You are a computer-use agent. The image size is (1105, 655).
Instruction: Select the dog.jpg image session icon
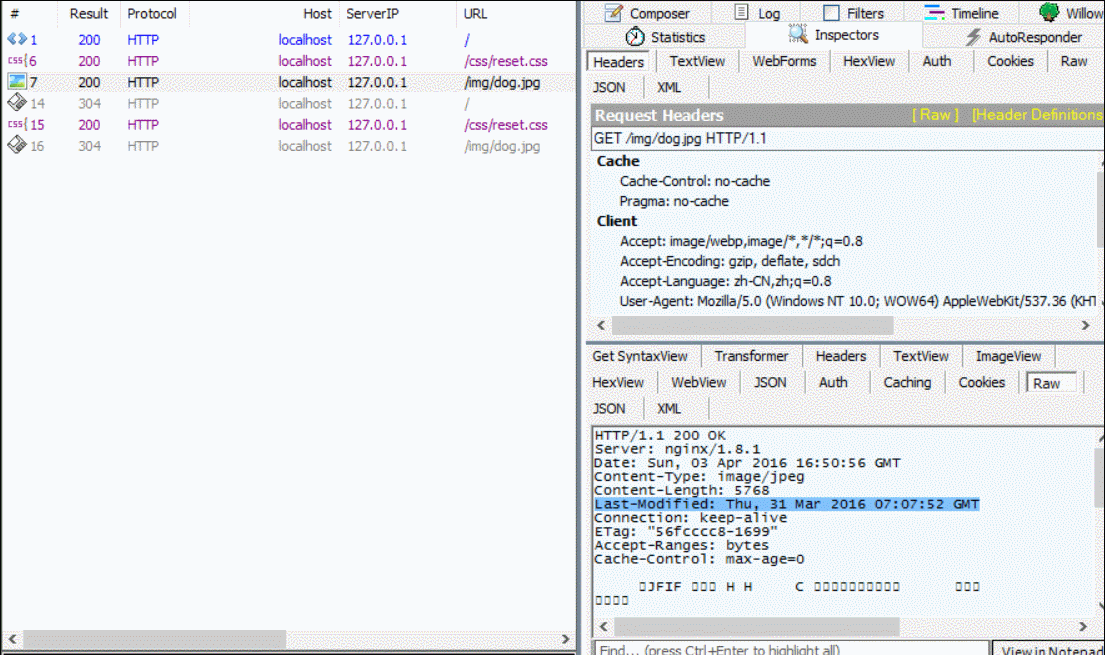[17, 82]
